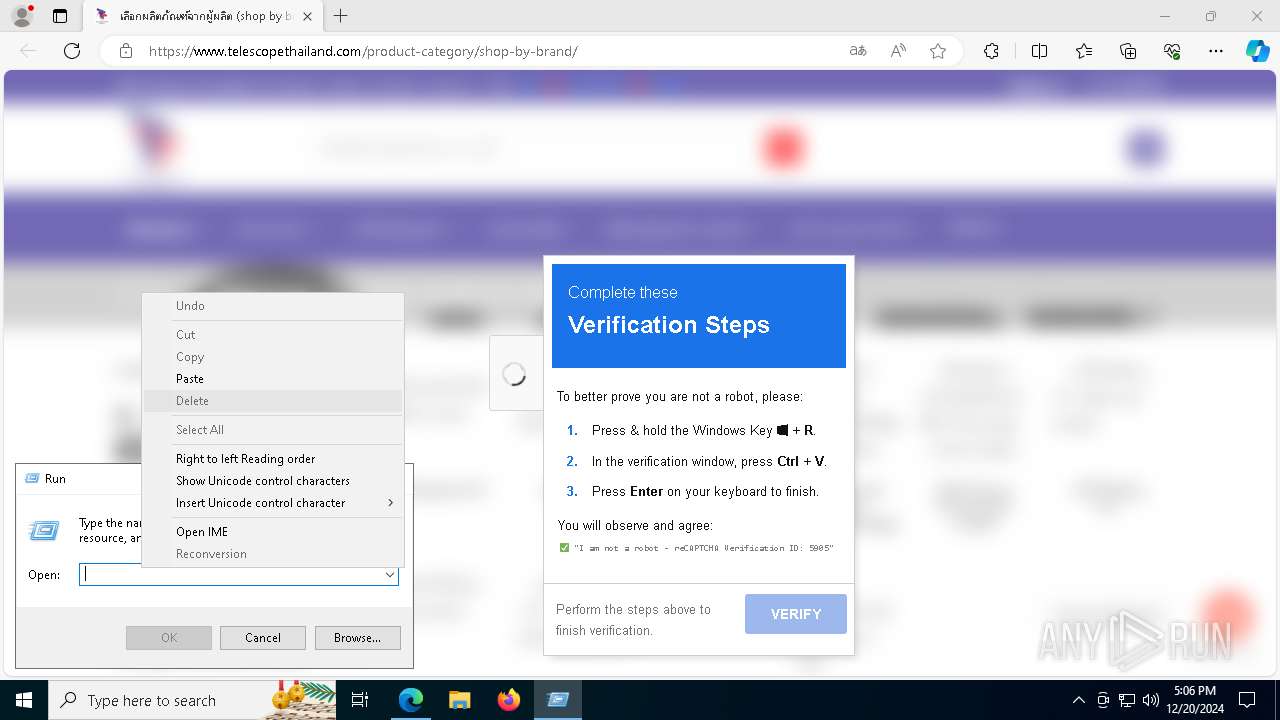Open the volume speaker tray icon

click(x=1150, y=700)
